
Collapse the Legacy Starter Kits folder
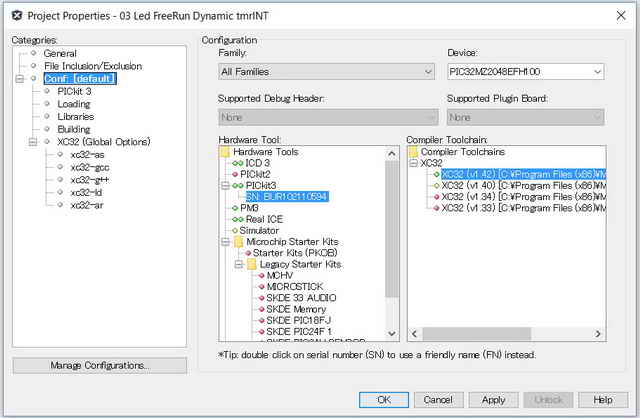coord(239,265)
